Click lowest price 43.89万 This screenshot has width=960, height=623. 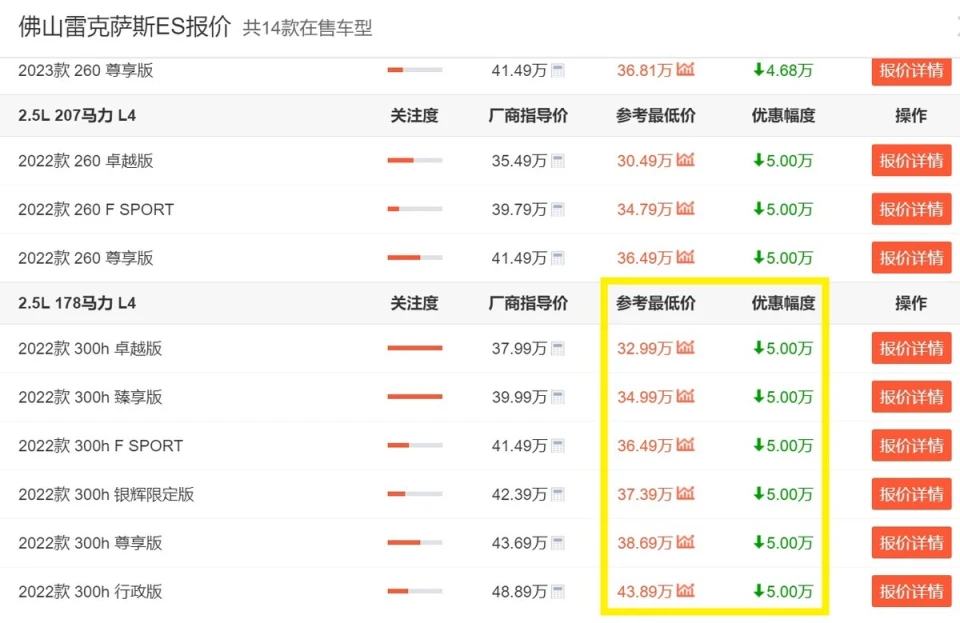click(x=645, y=591)
